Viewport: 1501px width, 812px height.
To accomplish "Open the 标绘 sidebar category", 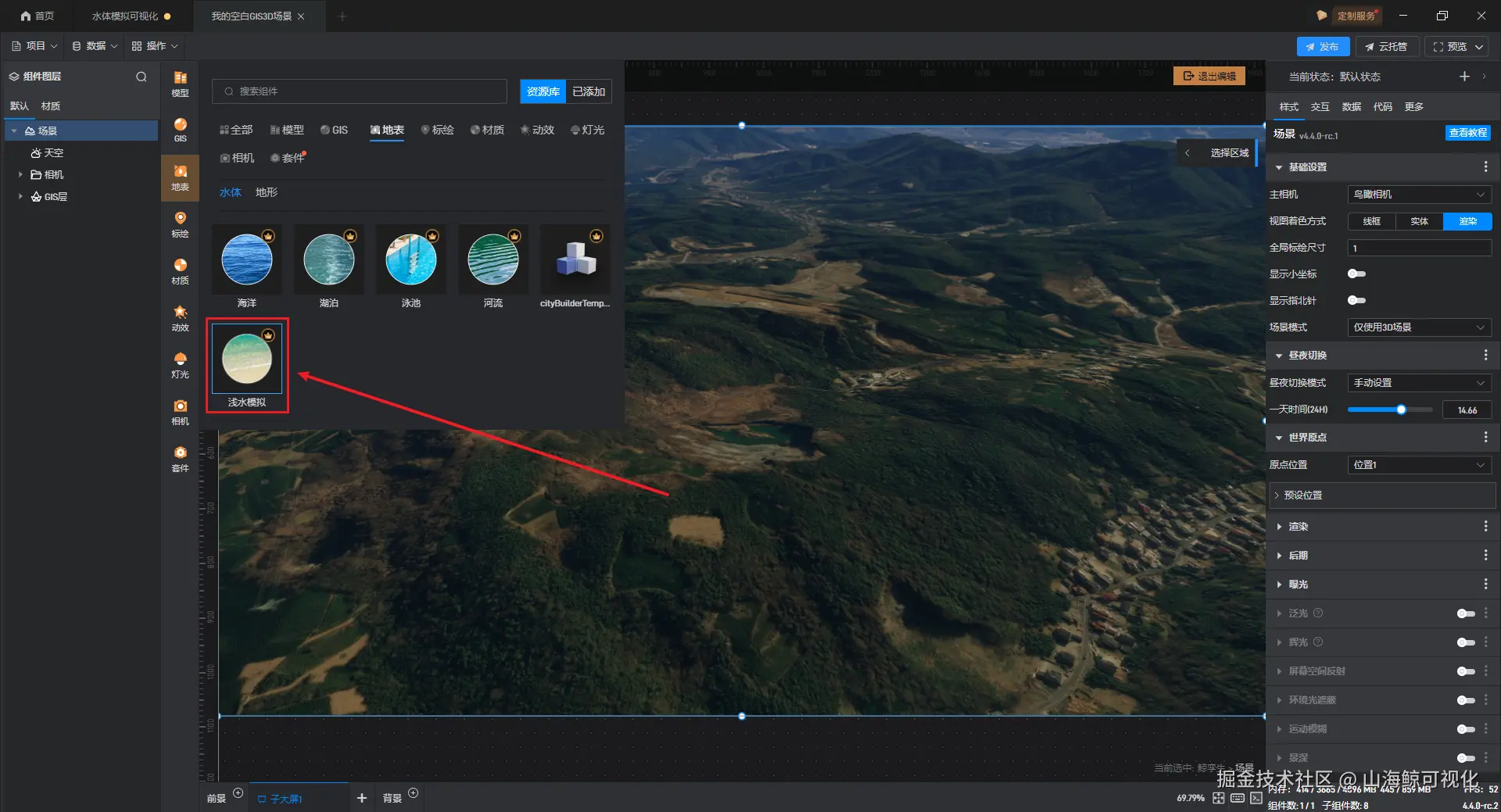I will pyautogui.click(x=180, y=224).
